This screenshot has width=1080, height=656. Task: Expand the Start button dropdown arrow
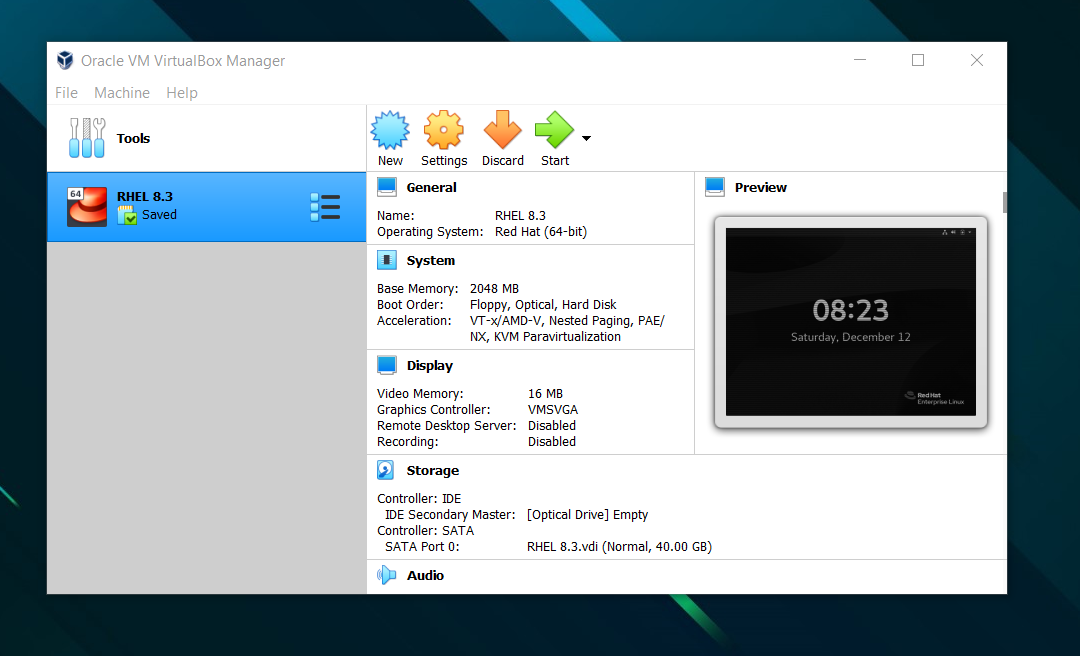[586, 139]
